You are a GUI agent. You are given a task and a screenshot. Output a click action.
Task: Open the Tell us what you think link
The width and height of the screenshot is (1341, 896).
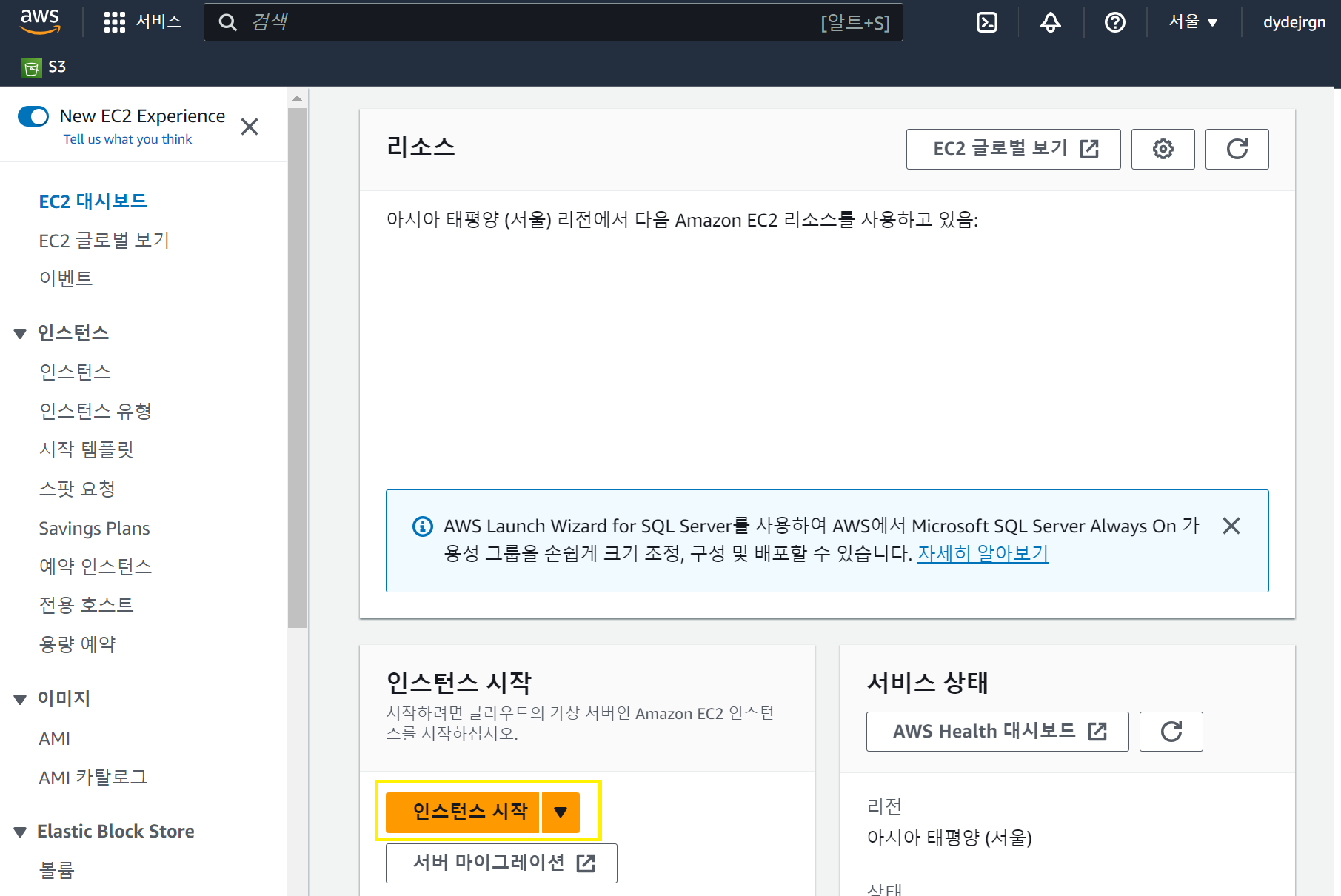[127, 139]
